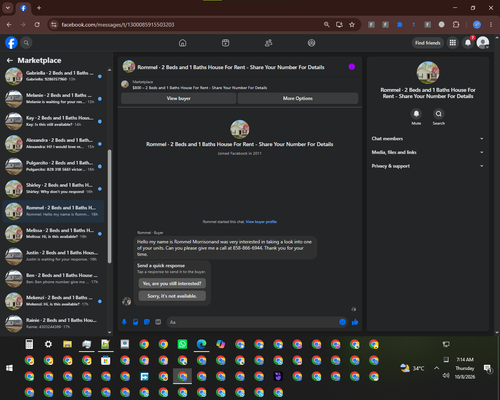This screenshot has height=400, width=500.
Task: Open WhatsApp from the taskbar
Action: [x=182, y=344]
